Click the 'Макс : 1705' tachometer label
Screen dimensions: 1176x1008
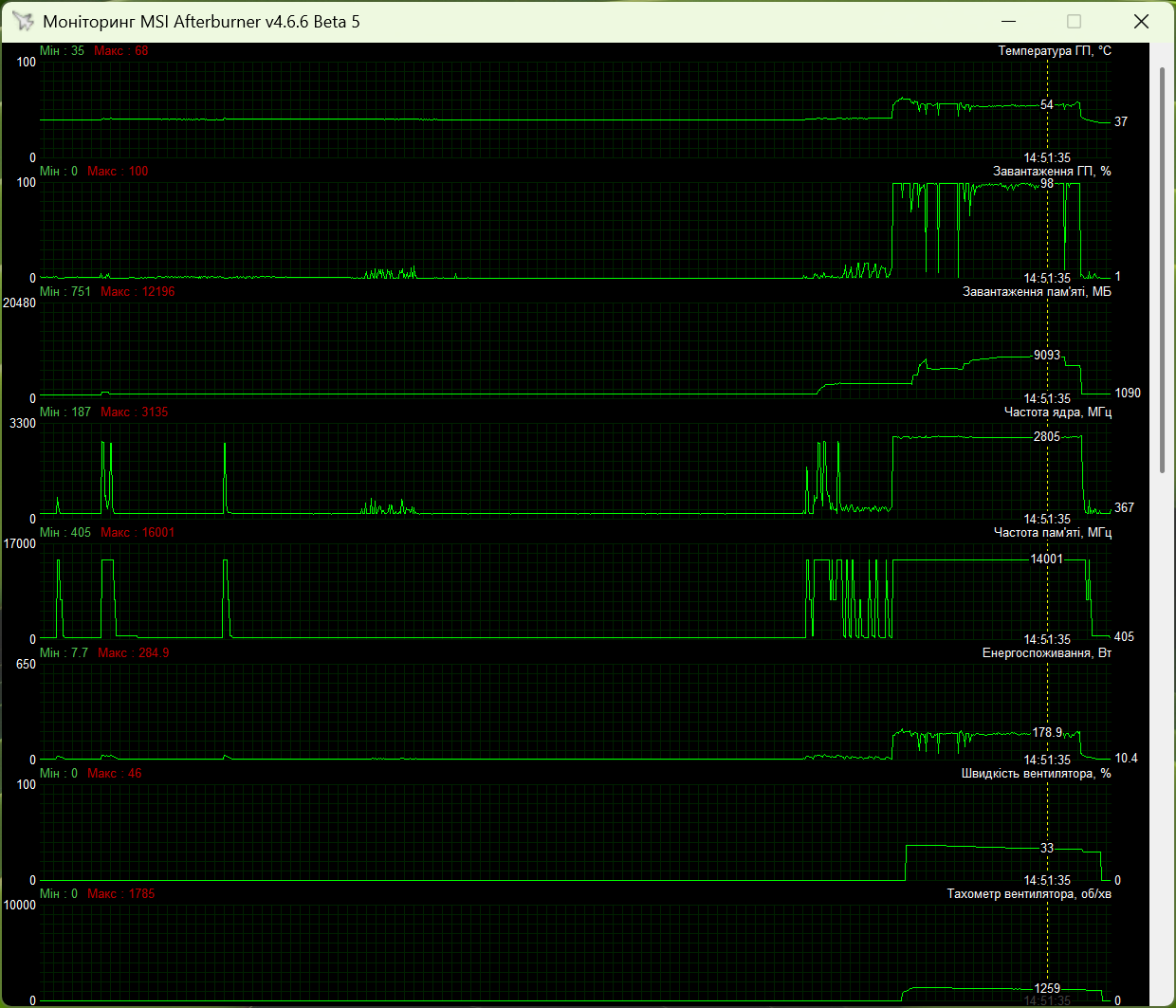pos(120,894)
